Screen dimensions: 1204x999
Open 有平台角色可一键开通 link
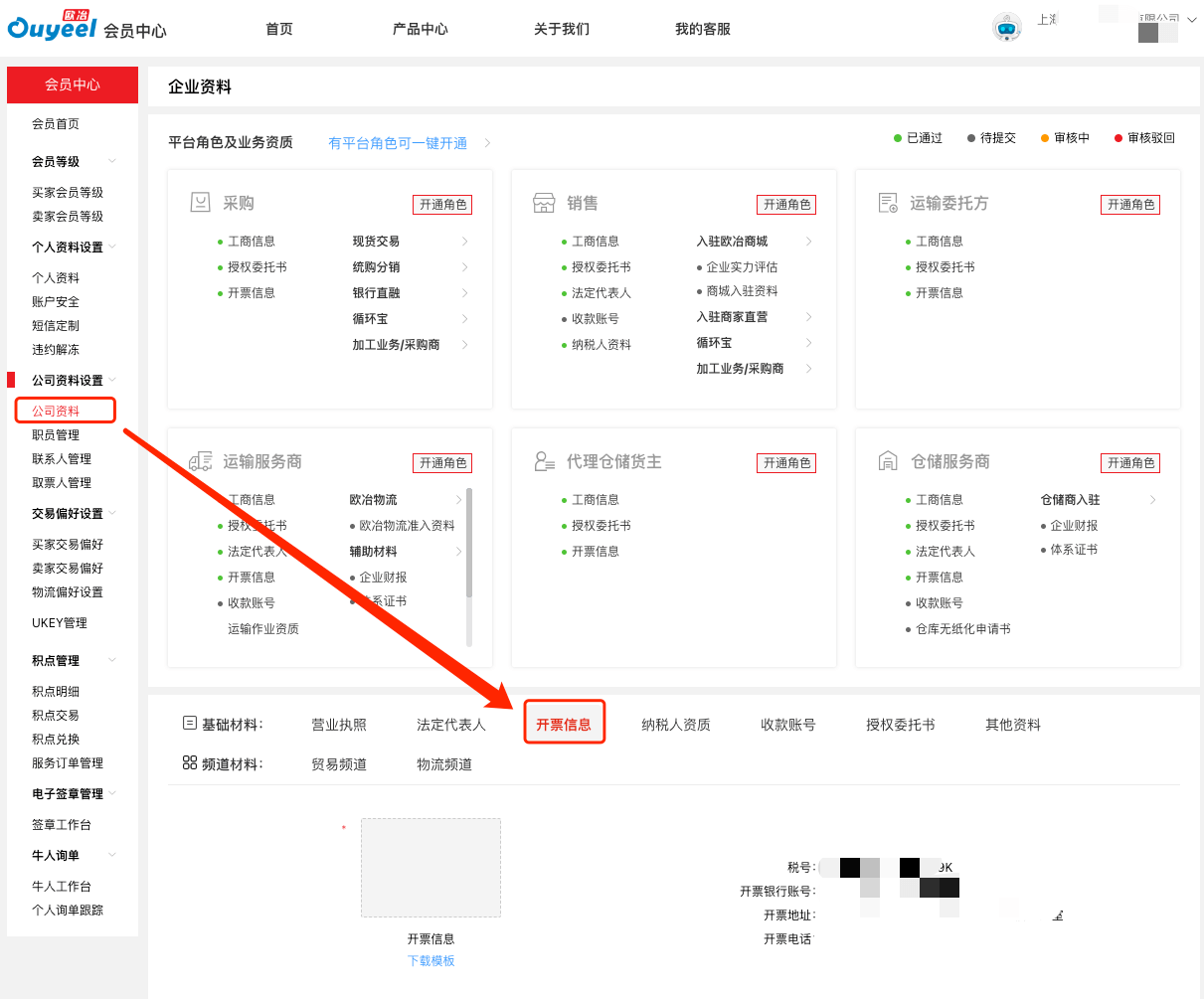pos(398,143)
